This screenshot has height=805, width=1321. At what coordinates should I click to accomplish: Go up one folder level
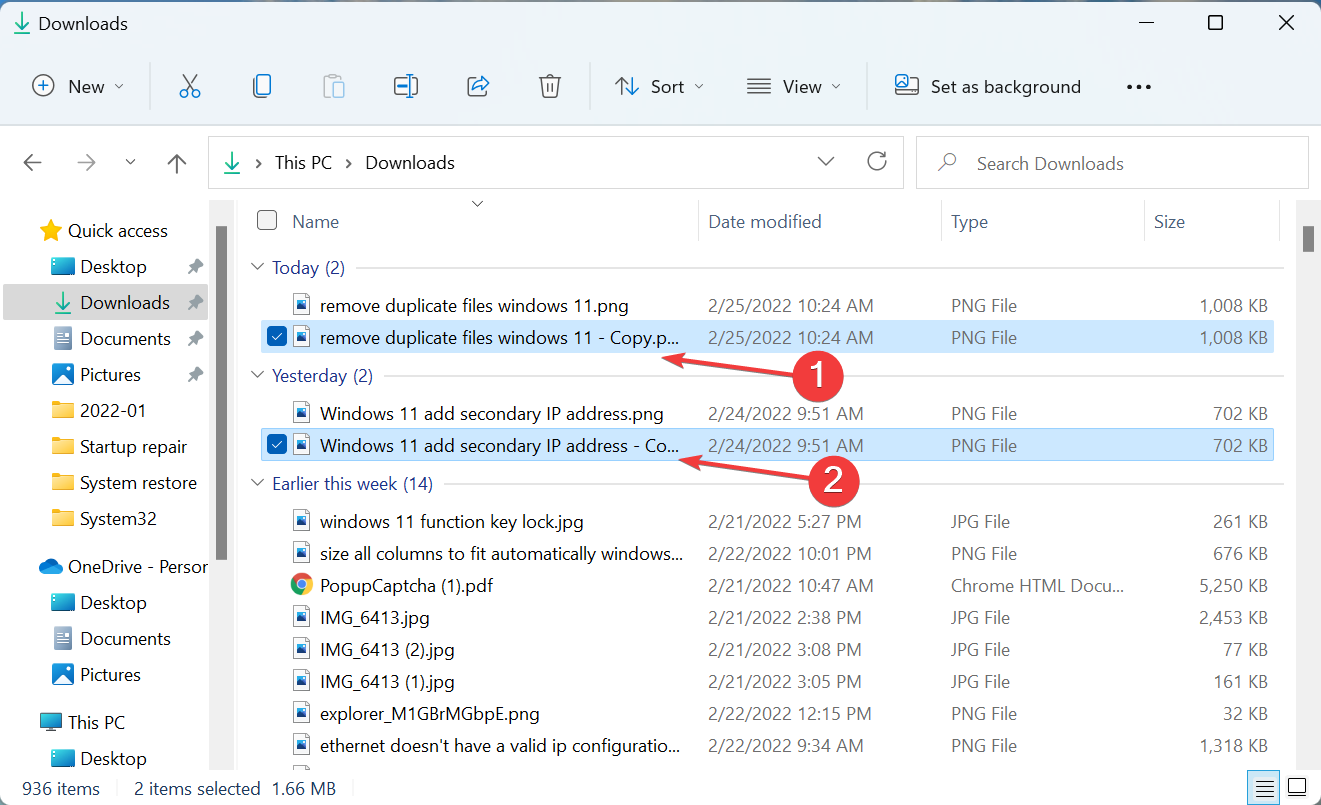click(177, 163)
